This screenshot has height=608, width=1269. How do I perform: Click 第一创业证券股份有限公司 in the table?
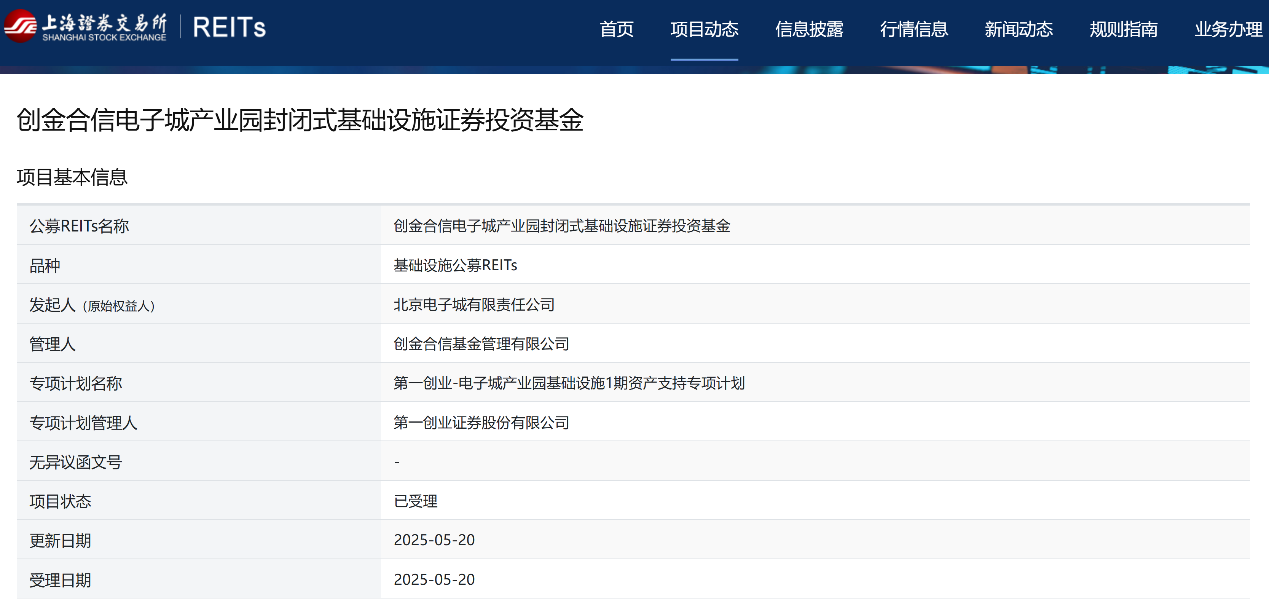(x=481, y=423)
